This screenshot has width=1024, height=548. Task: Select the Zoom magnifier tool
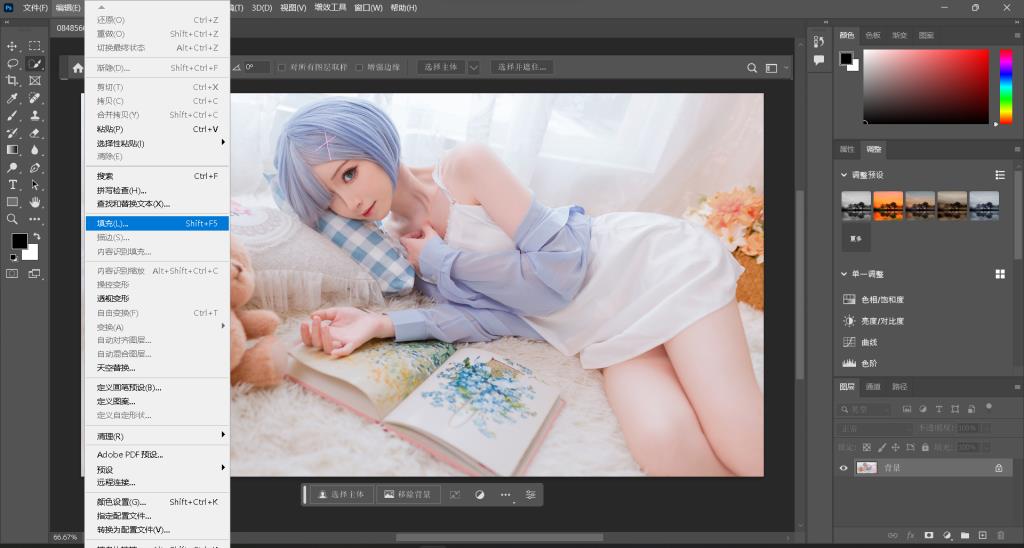13,219
